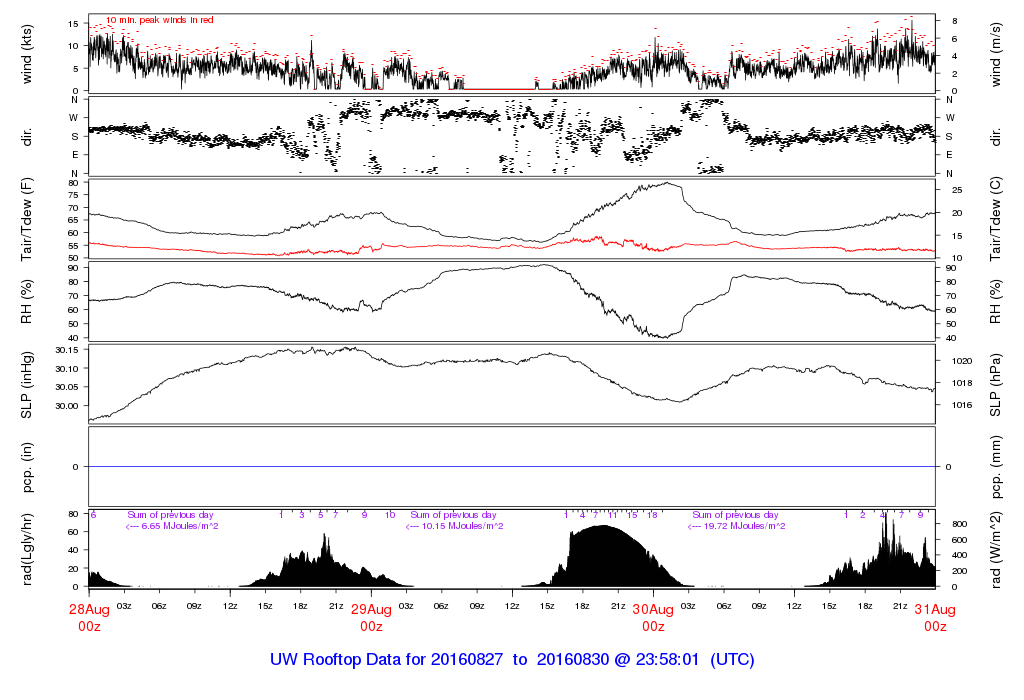Screen dimensions: 1024x700
Task: Click the 10.15 MJoules/m^2 daily sum text
Action: coord(455,526)
